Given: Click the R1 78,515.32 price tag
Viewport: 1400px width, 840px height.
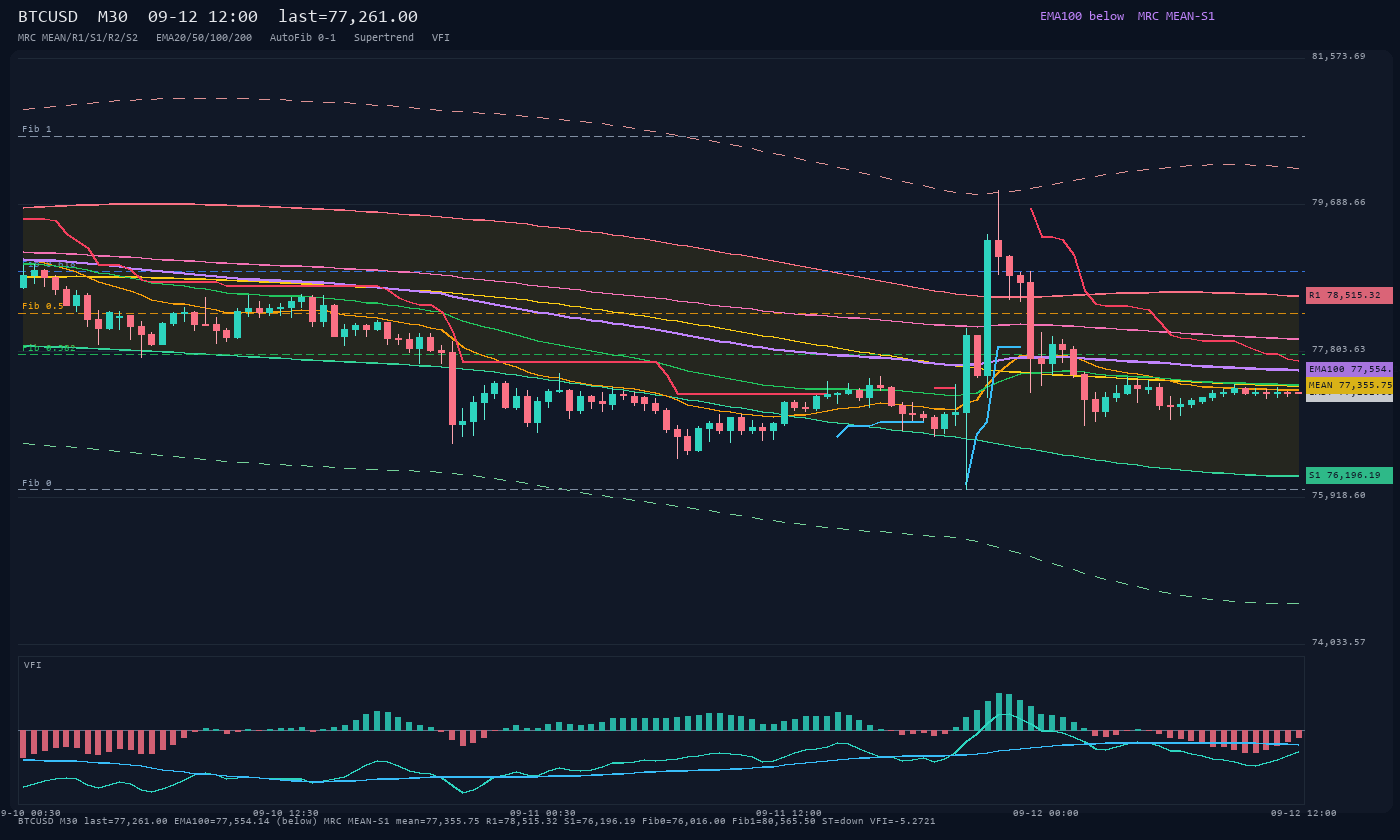Looking at the screenshot, I should coord(1349,295).
